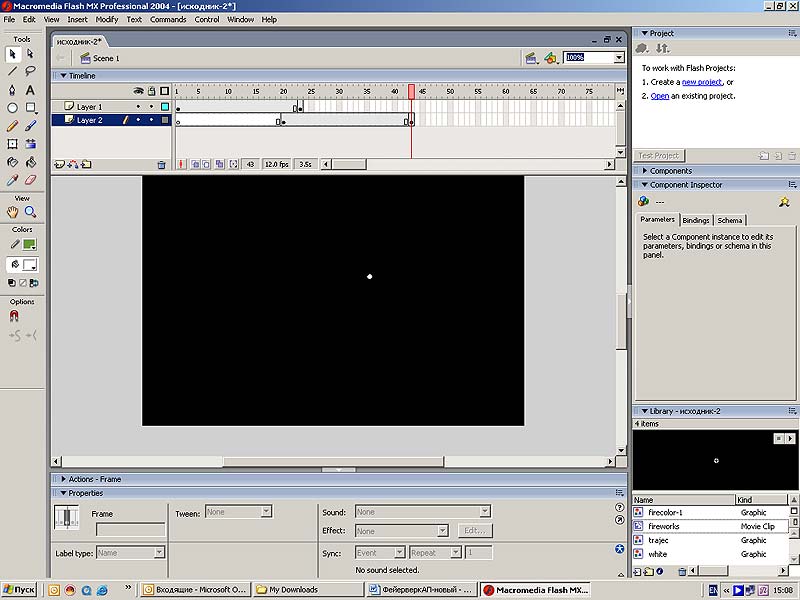The height and width of the screenshot is (600, 800).
Task: Play the Library preview animation
Action: coord(791,438)
